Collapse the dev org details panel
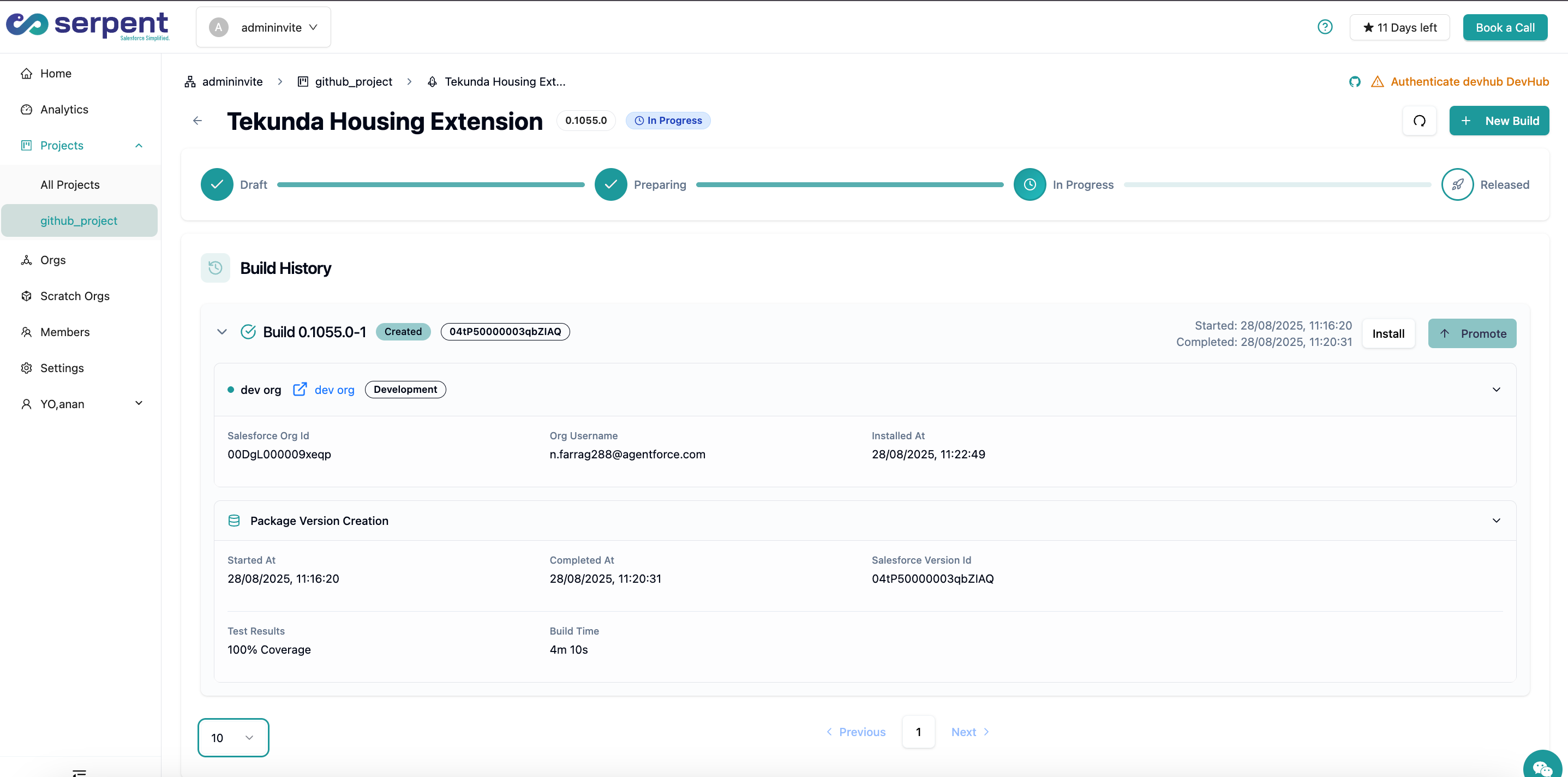The width and height of the screenshot is (1568, 777). tap(1496, 389)
